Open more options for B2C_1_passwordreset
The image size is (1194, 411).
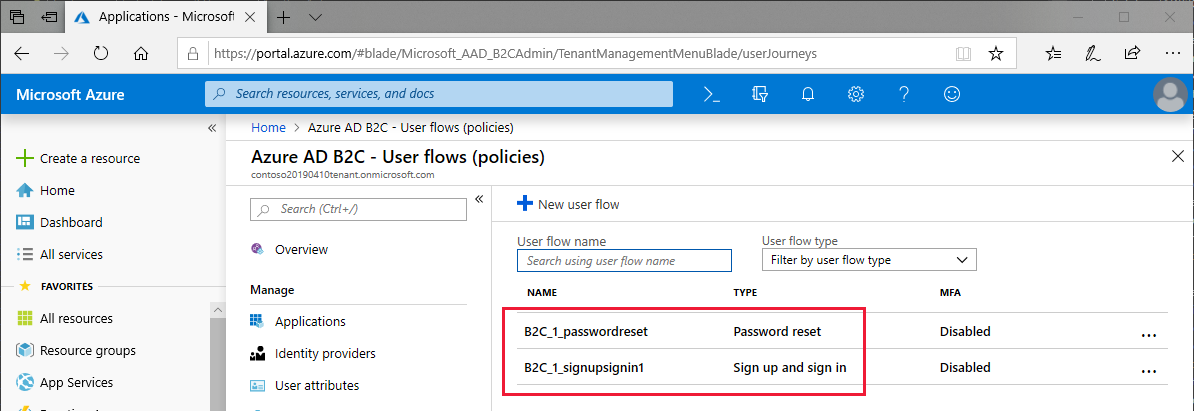(x=1149, y=334)
